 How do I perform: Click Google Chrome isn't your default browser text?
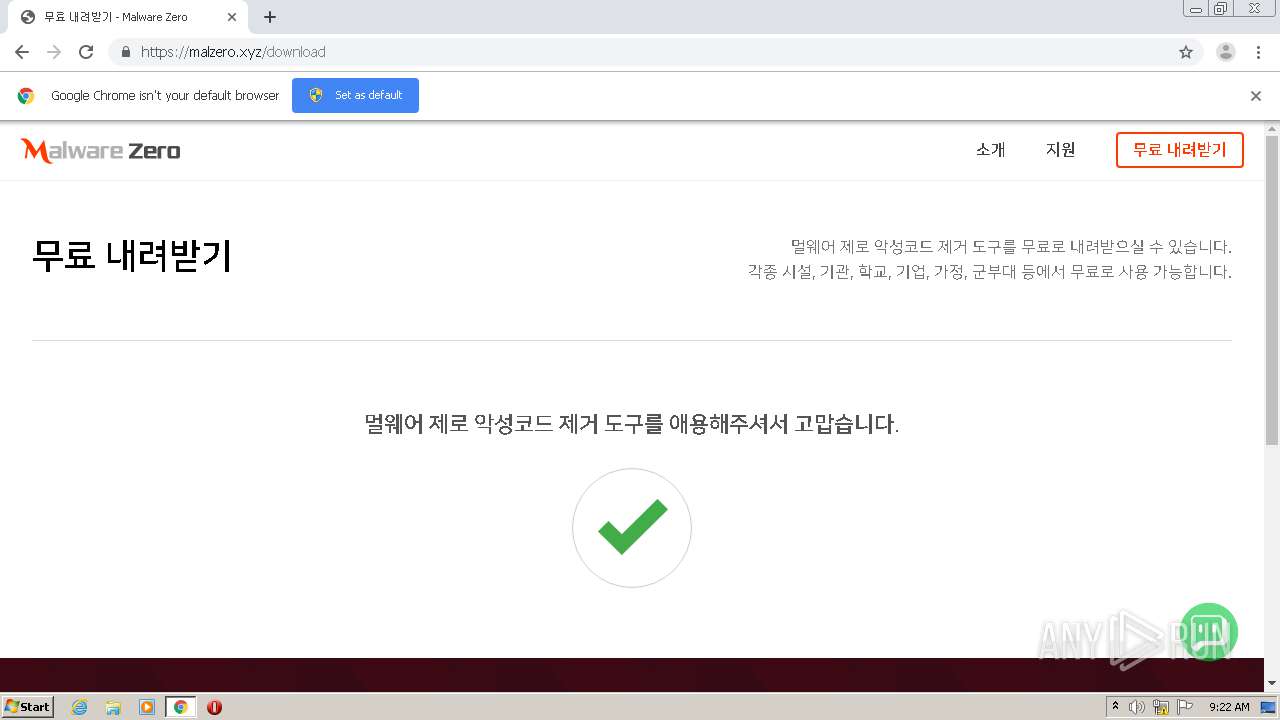165,96
